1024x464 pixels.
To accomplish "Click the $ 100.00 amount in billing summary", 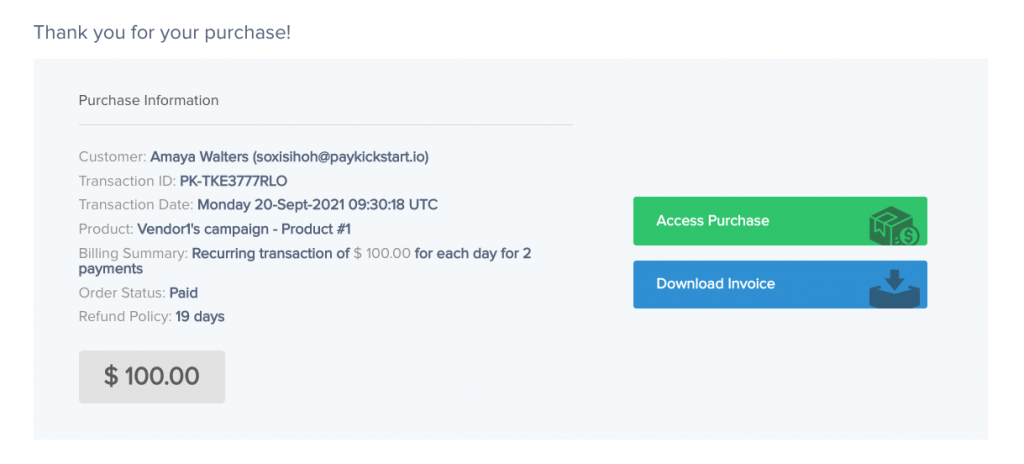I will [x=382, y=253].
